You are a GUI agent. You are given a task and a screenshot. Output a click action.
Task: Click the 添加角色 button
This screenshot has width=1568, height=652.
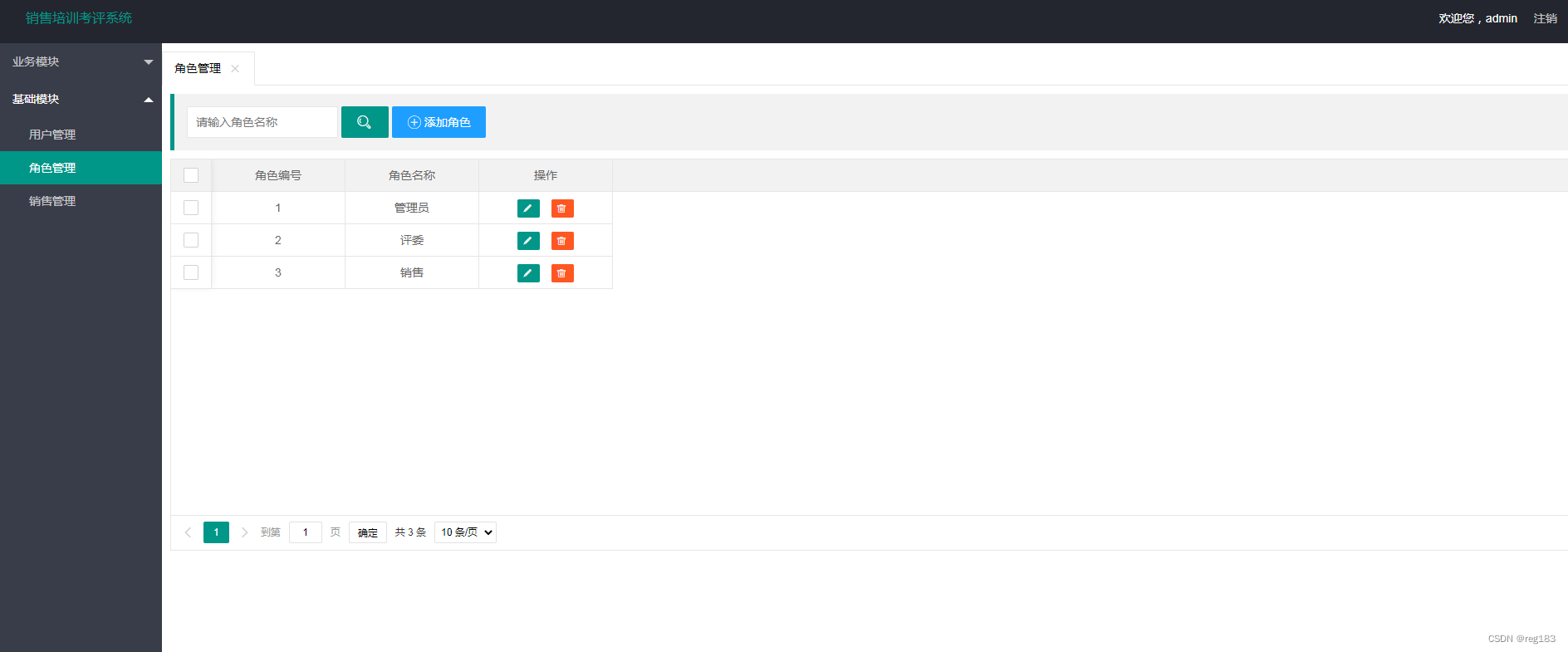[439, 122]
